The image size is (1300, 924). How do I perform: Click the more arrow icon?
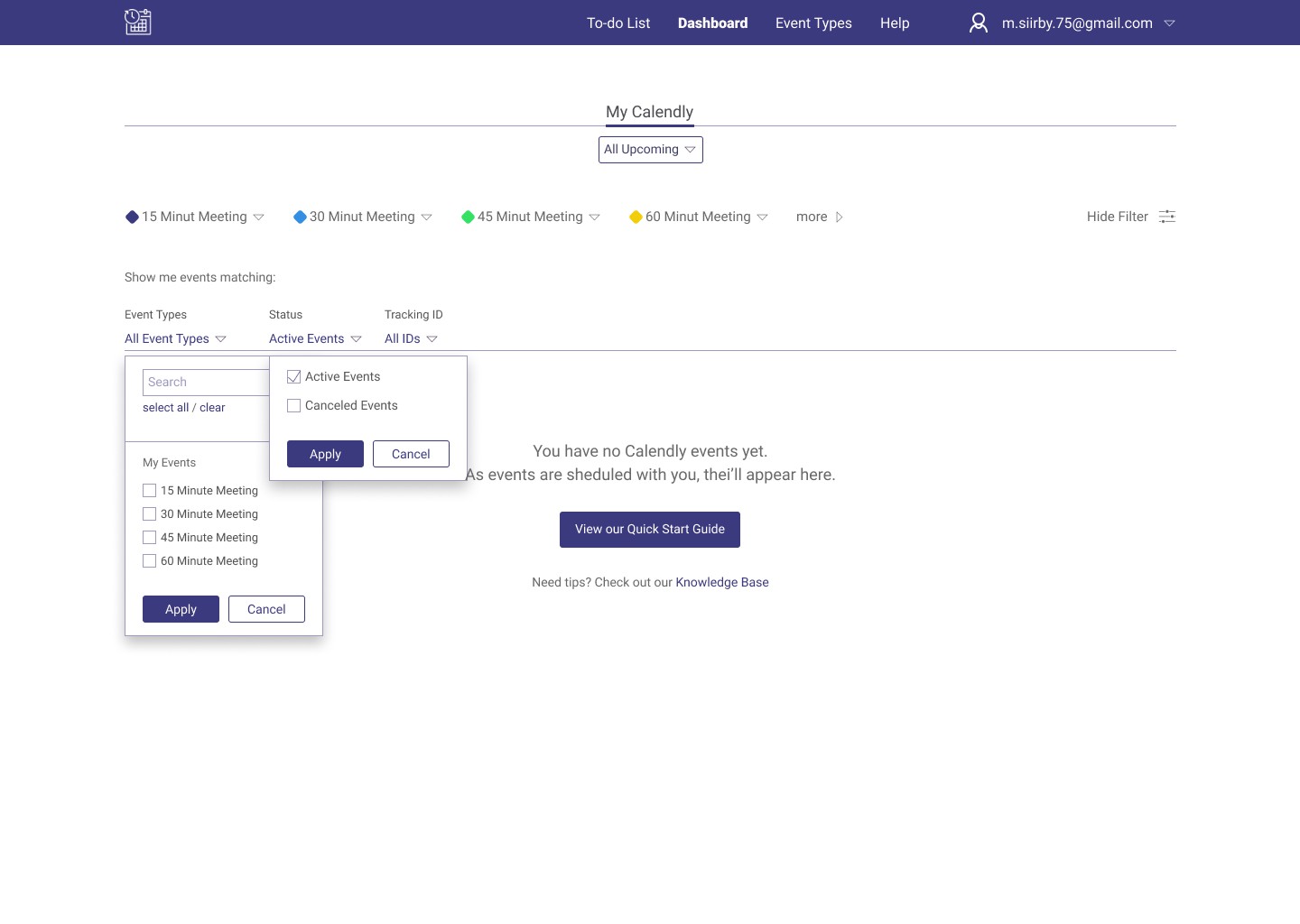tap(839, 217)
